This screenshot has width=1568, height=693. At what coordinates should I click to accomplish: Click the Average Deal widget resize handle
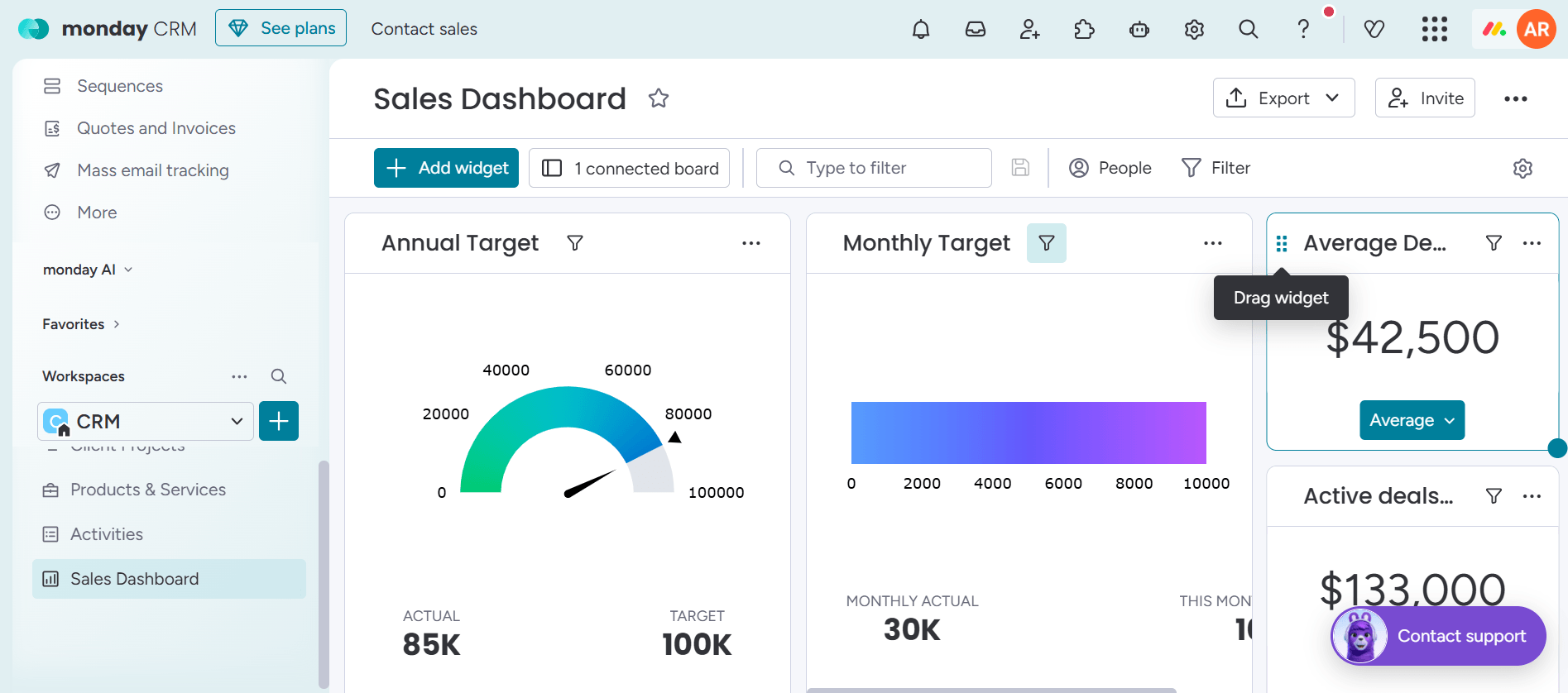point(1557,448)
